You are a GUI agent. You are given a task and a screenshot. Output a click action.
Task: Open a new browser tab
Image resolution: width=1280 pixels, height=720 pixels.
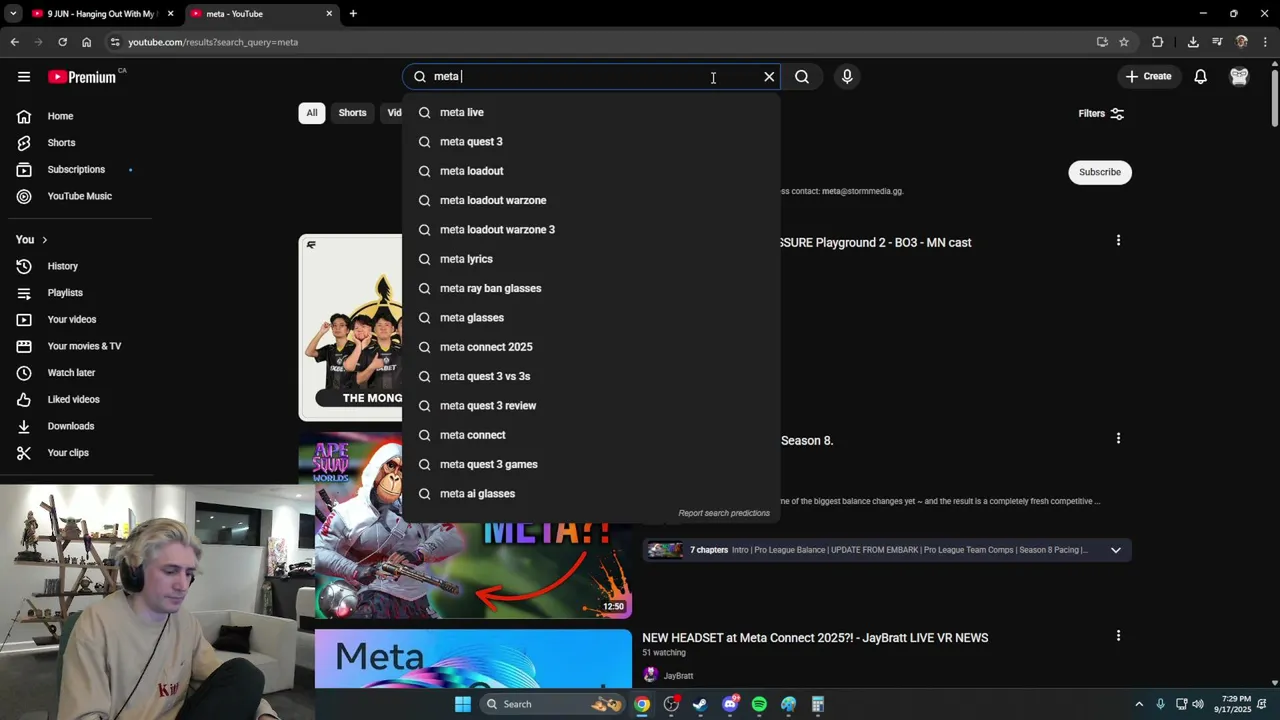[x=353, y=14]
